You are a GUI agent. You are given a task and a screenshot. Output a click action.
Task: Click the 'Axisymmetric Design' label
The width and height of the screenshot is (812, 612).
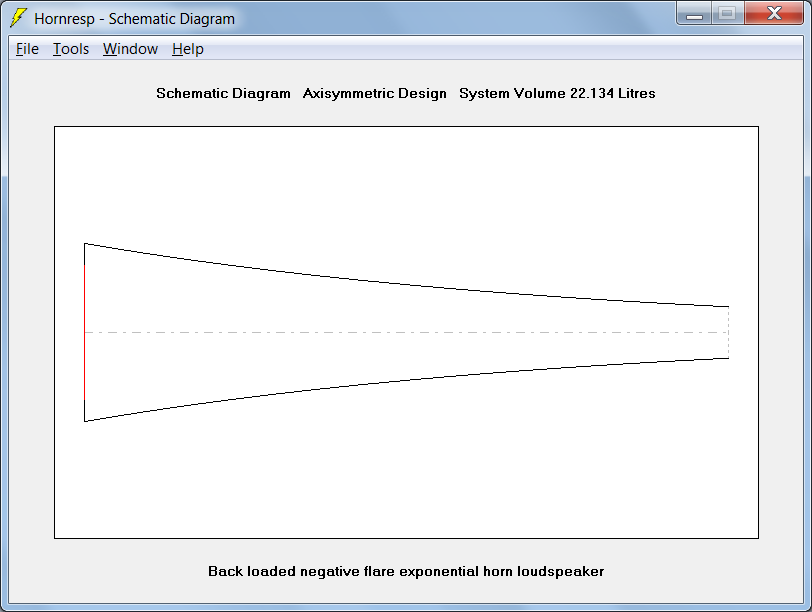(374, 93)
